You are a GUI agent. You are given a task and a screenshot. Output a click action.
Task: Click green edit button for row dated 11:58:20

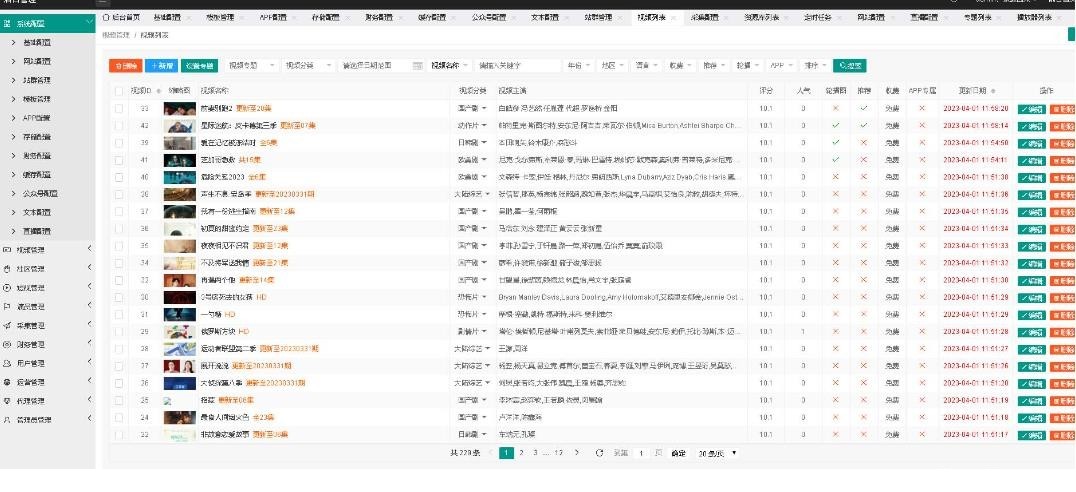point(1031,108)
